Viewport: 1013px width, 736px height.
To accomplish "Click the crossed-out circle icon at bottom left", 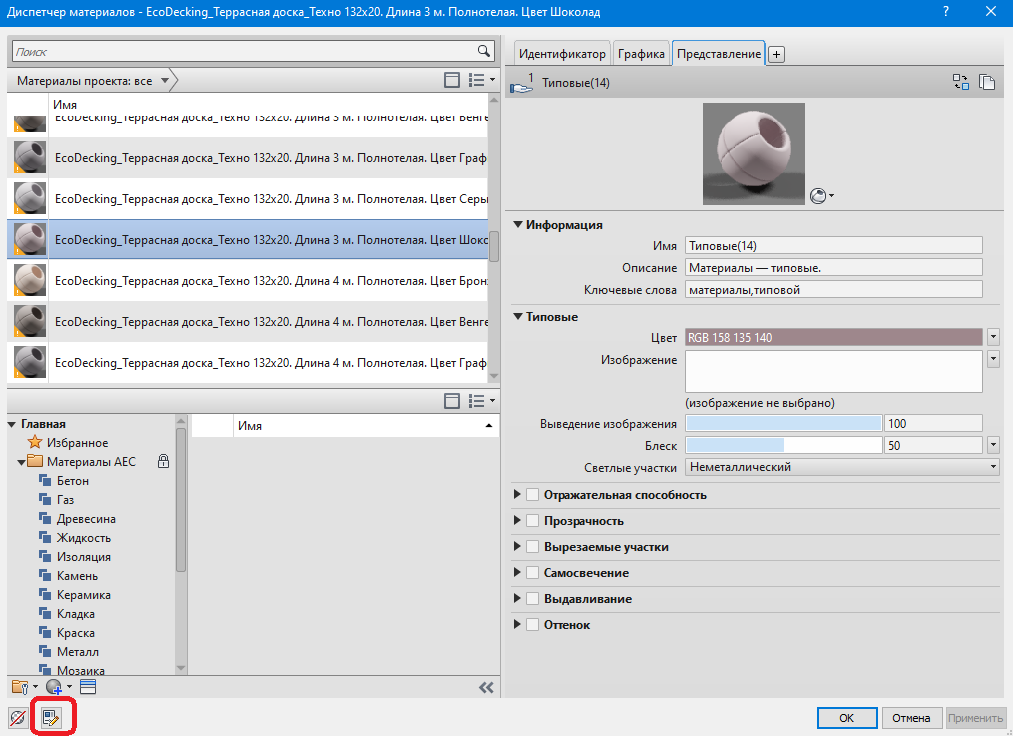I will 18,717.
